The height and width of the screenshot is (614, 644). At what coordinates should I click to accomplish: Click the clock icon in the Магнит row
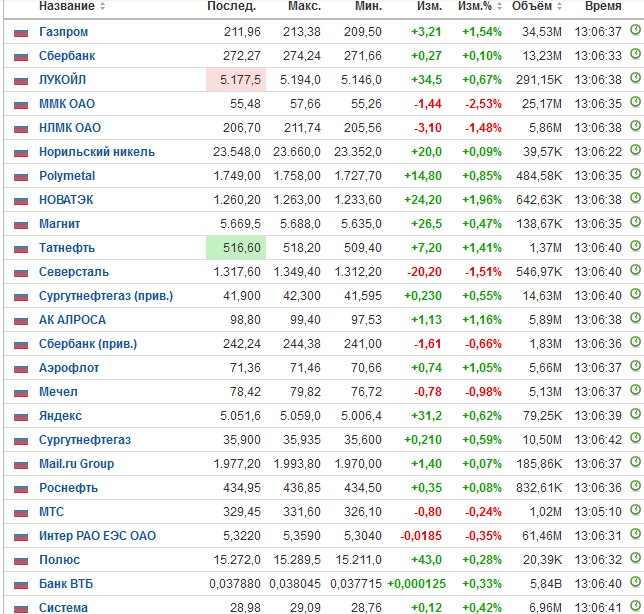(x=635, y=222)
